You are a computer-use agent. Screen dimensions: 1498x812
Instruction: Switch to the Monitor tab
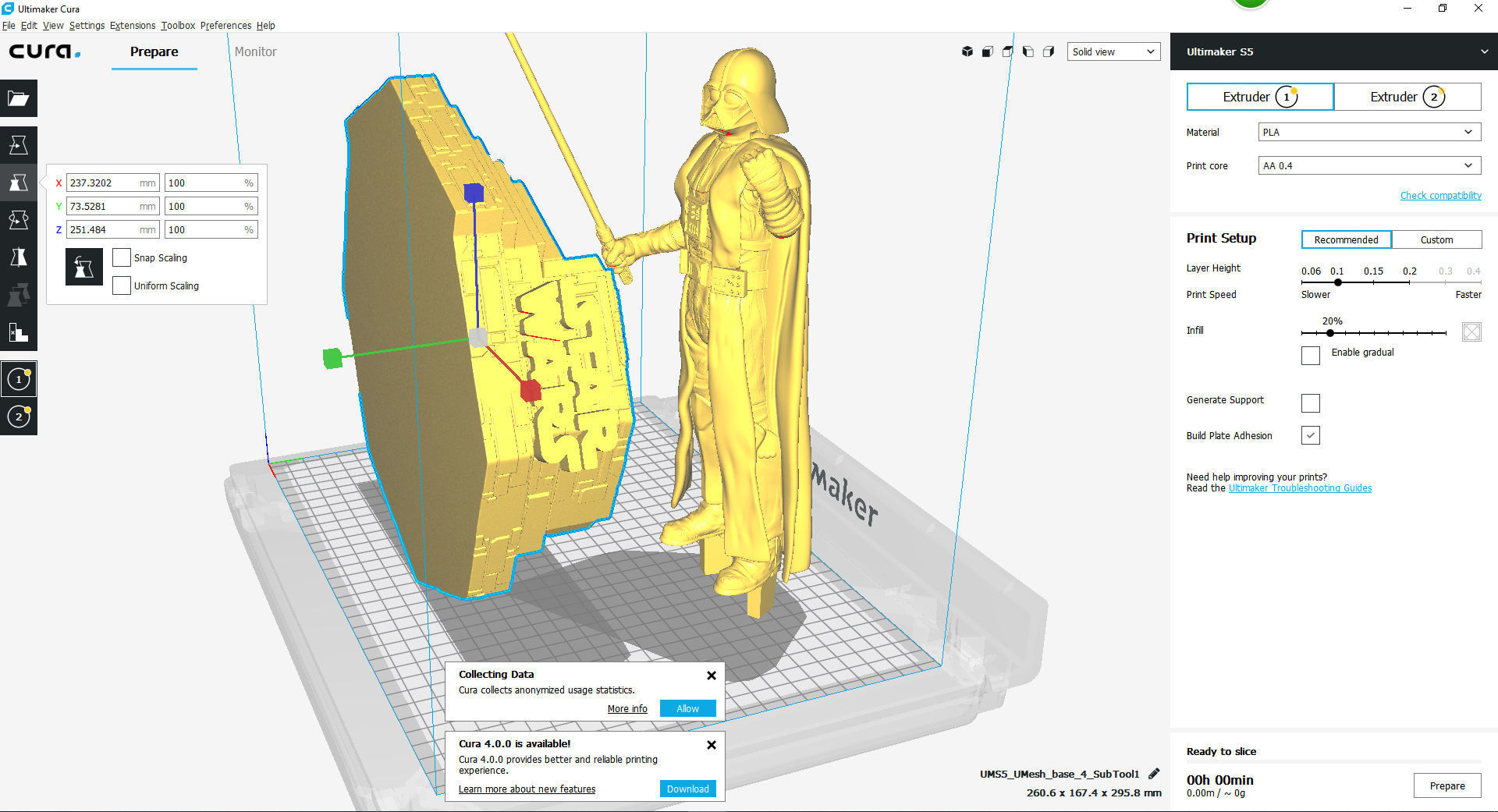(x=255, y=51)
